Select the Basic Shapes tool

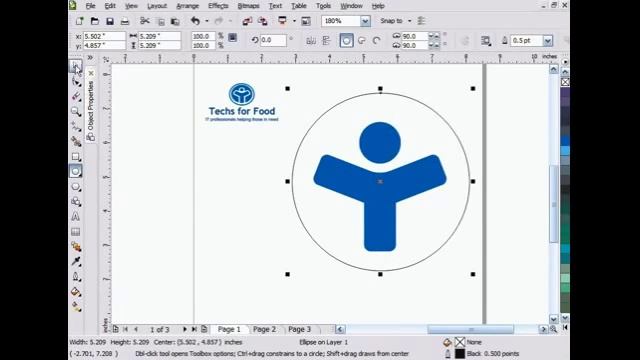pyautogui.click(x=76, y=202)
